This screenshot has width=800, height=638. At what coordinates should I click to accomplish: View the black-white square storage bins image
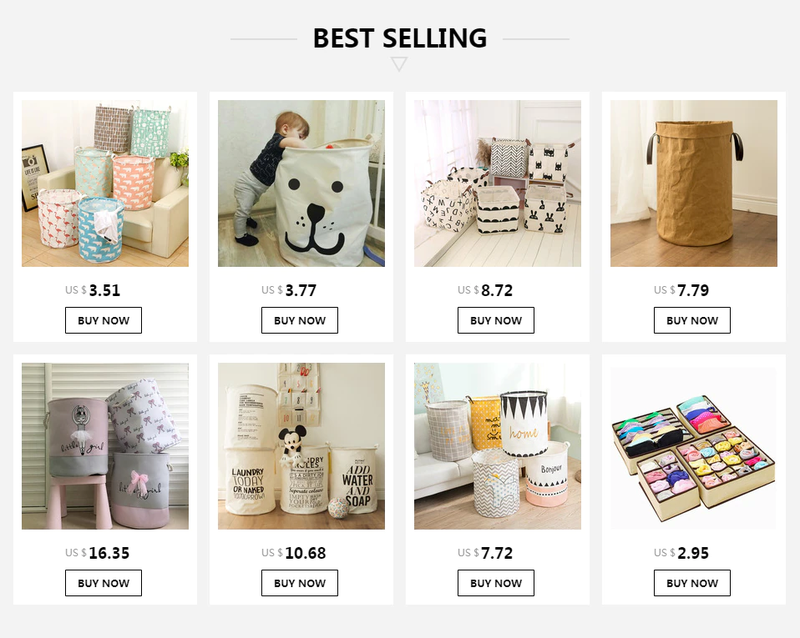[x=497, y=183]
